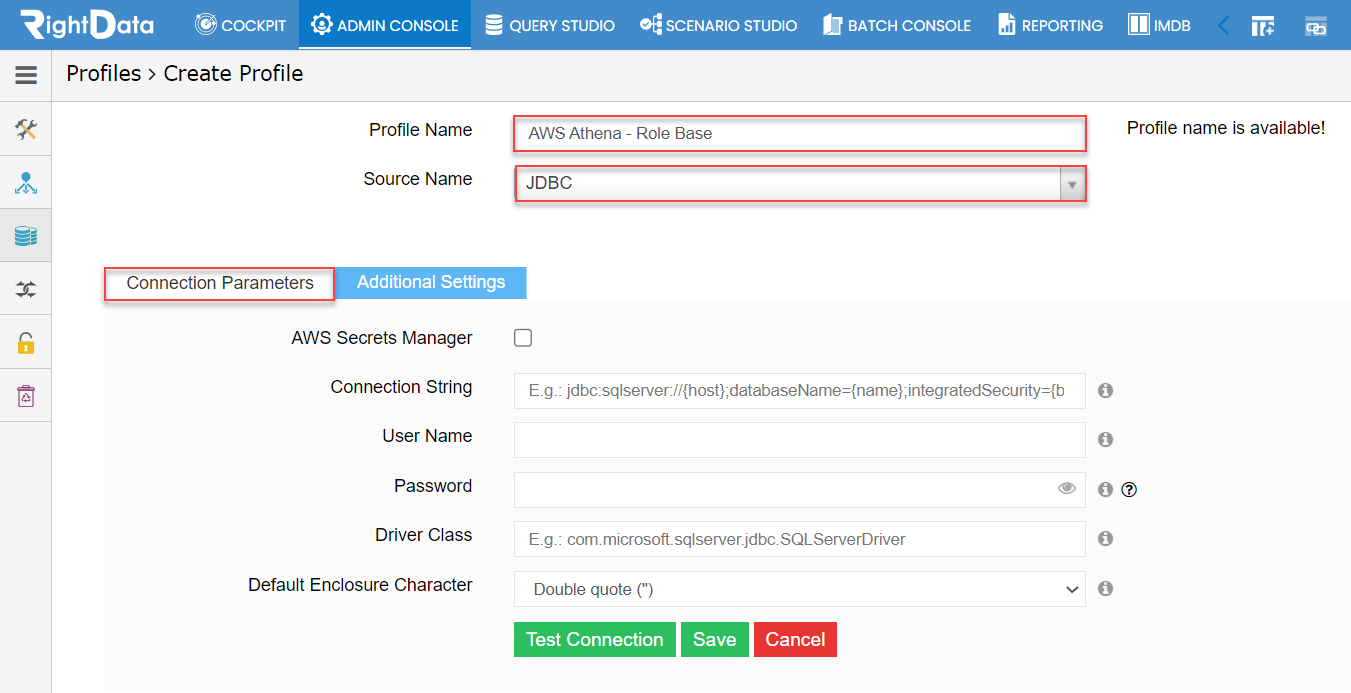Viewport: 1351px width, 693px height.
Task: Toggle password visibility eye icon
Action: tap(1067, 489)
